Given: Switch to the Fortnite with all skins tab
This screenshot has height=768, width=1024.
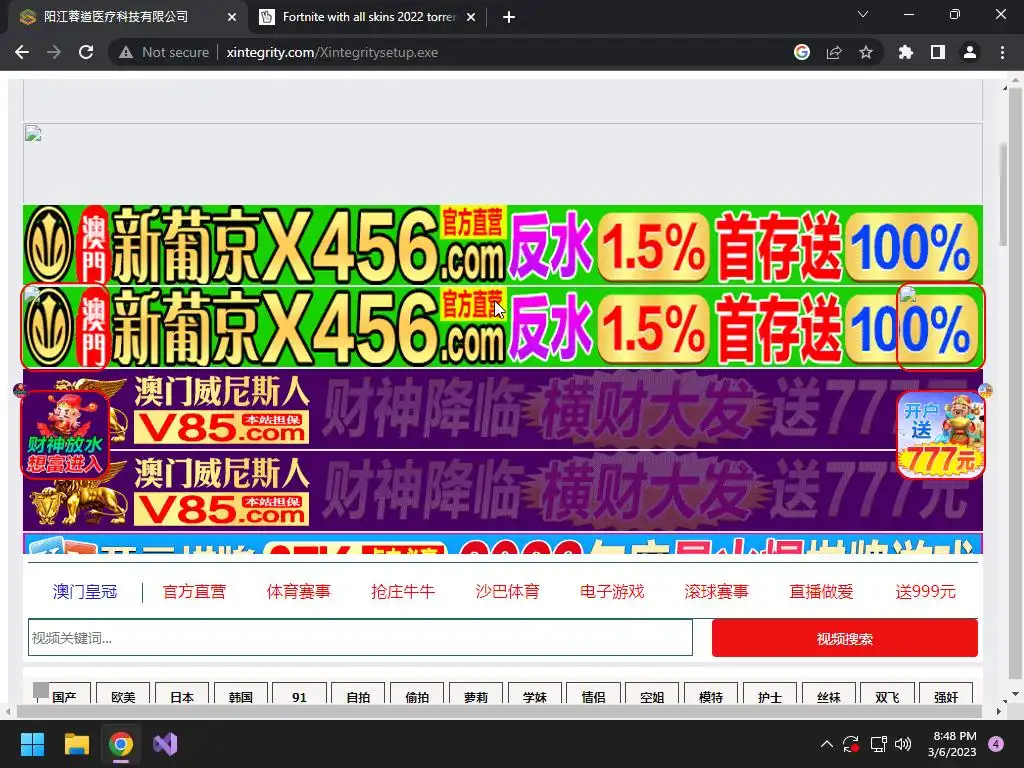Looking at the screenshot, I should click(x=367, y=17).
